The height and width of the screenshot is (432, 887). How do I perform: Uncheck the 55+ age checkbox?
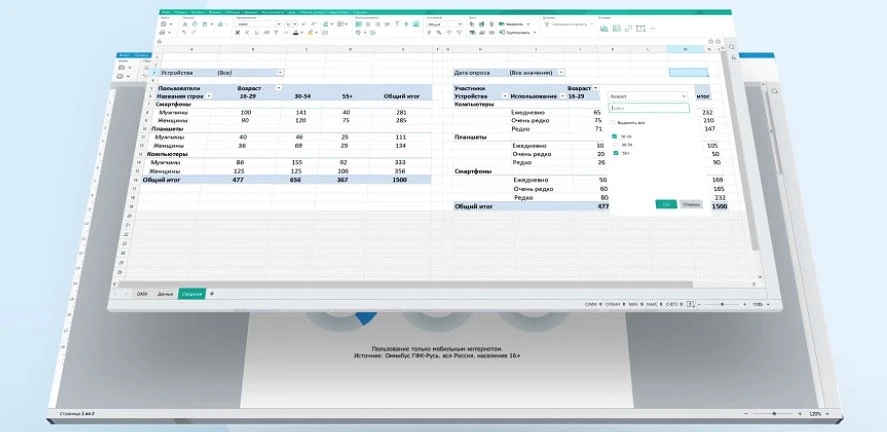pyautogui.click(x=615, y=153)
